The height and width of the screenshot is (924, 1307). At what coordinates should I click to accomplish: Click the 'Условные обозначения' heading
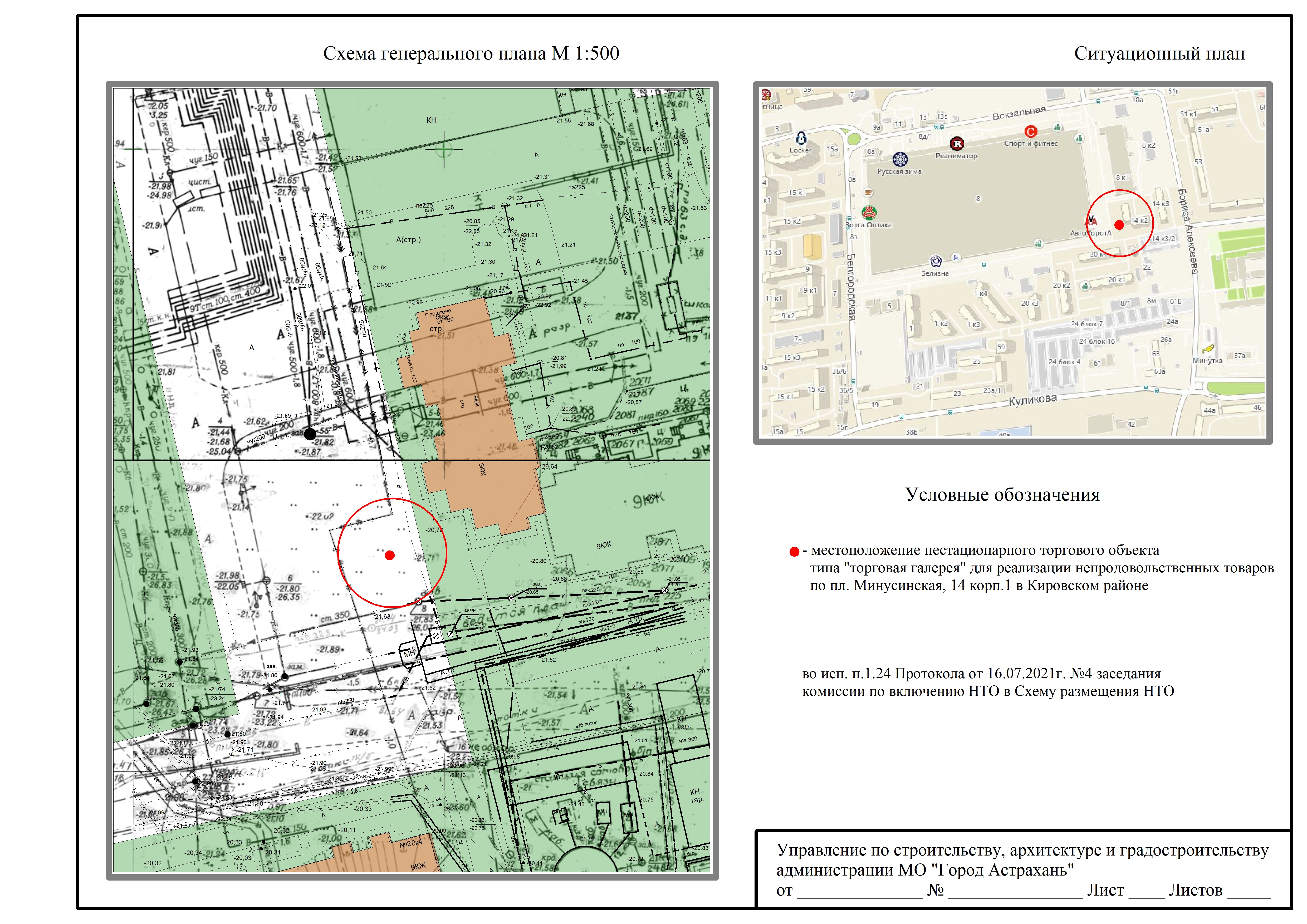(x=1002, y=494)
